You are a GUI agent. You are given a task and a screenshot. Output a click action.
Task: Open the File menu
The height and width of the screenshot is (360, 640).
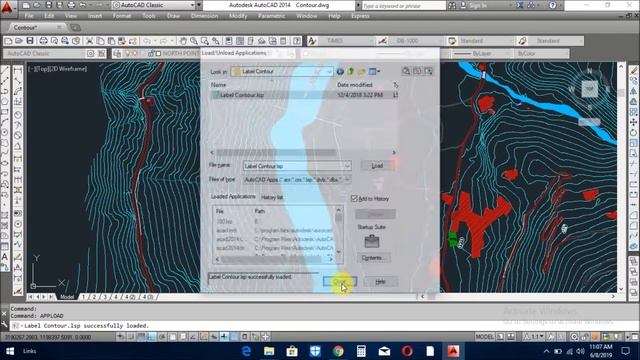[x=29, y=16]
